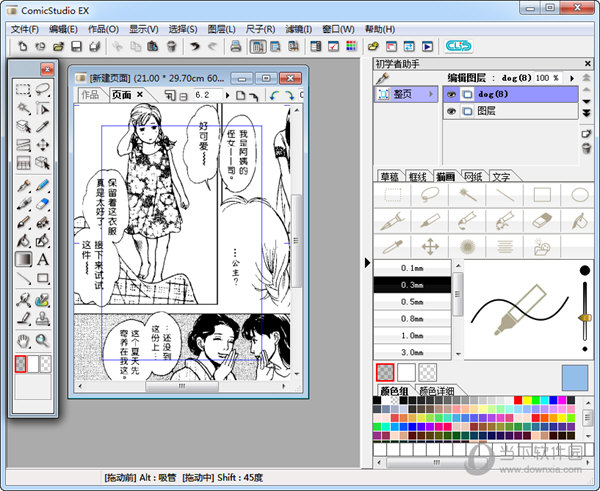
Task: Select the stamp tool in toolbox
Action: 43,318
